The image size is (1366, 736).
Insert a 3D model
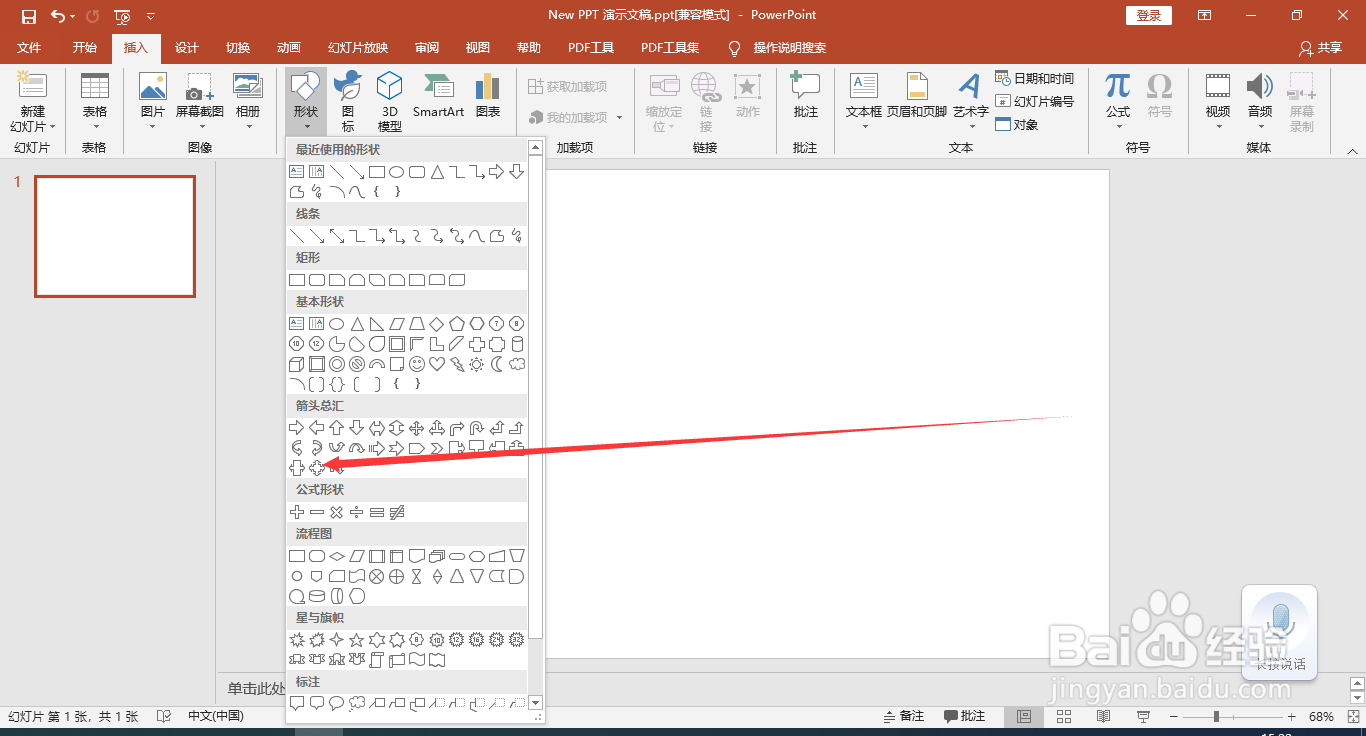pyautogui.click(x=390, y=102)
